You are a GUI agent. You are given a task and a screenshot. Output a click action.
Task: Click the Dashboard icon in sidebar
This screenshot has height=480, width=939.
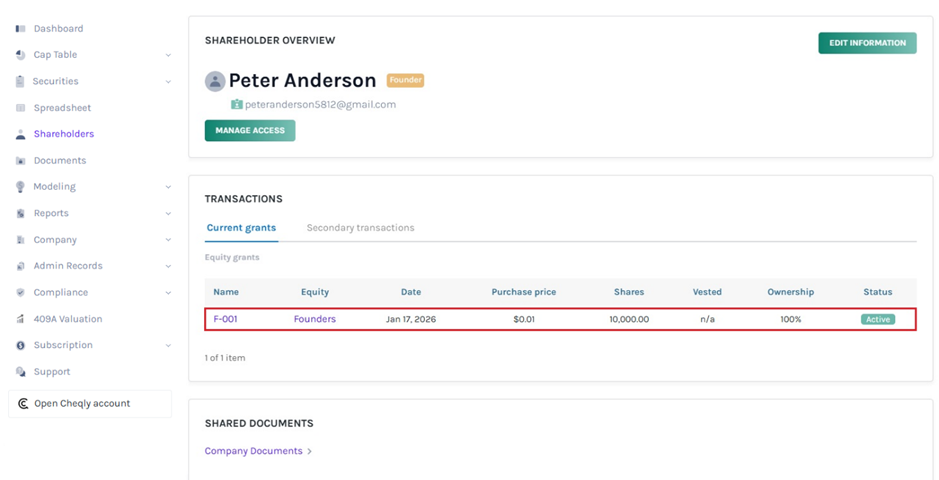20,29
